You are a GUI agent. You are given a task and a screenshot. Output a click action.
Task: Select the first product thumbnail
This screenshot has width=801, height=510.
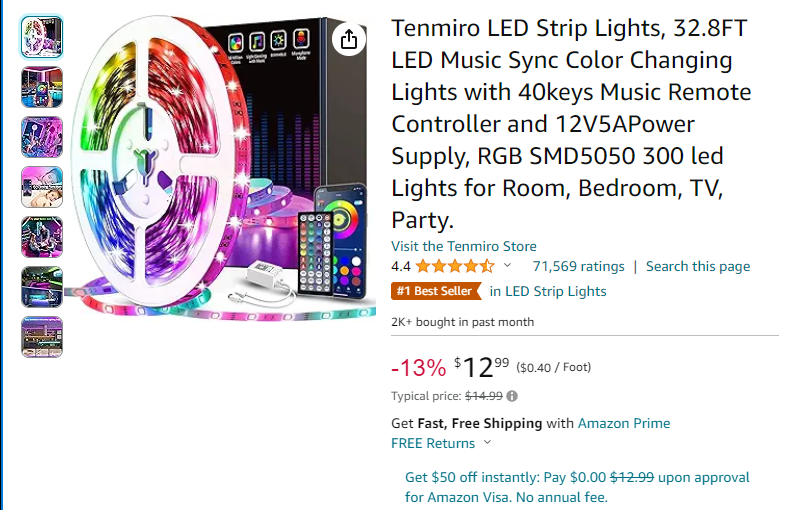point(42,37)
